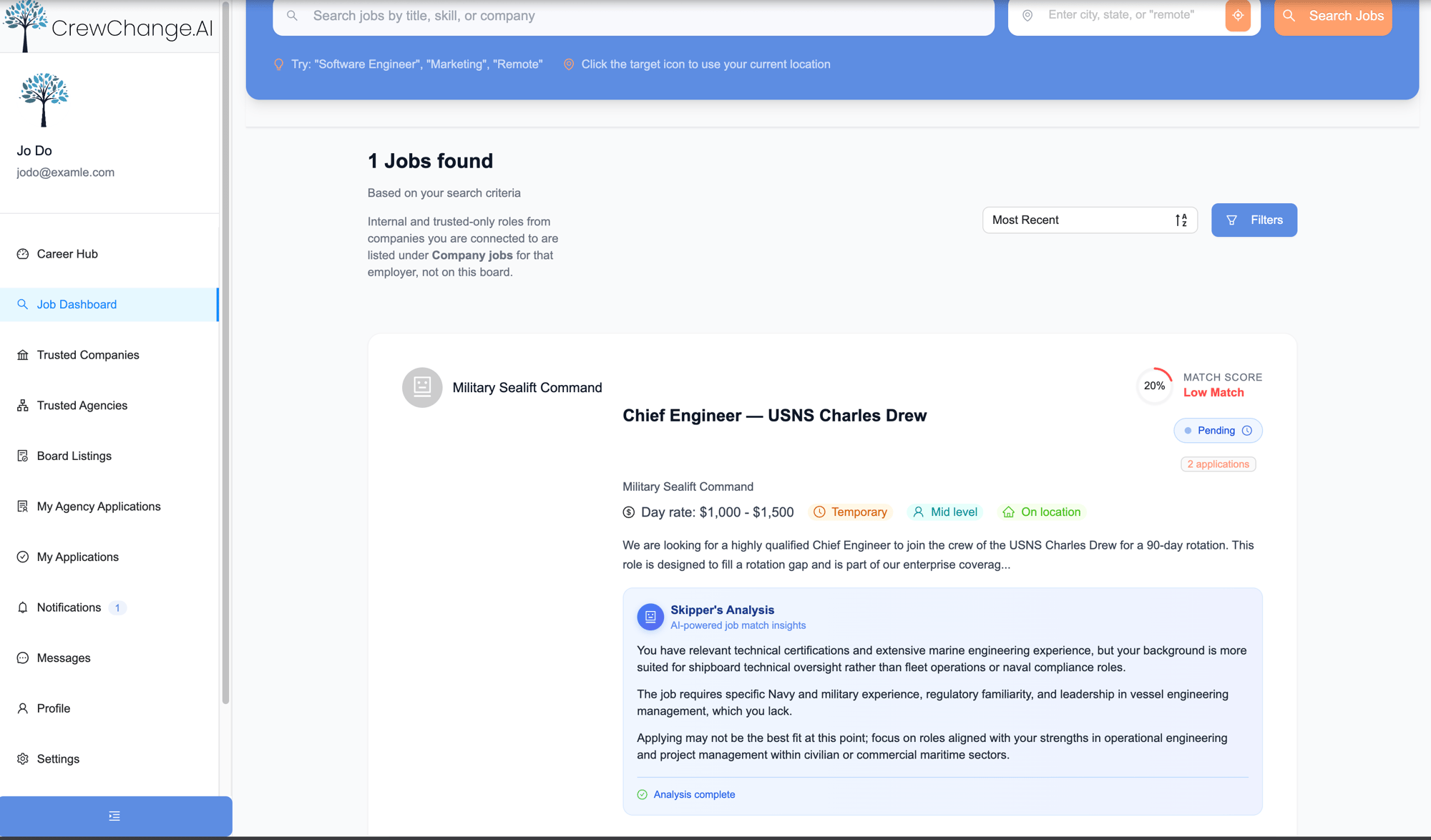The height and width of the screenshot is (840, 1431).
Task: Focus the job title search field
Action: [633, 16]
